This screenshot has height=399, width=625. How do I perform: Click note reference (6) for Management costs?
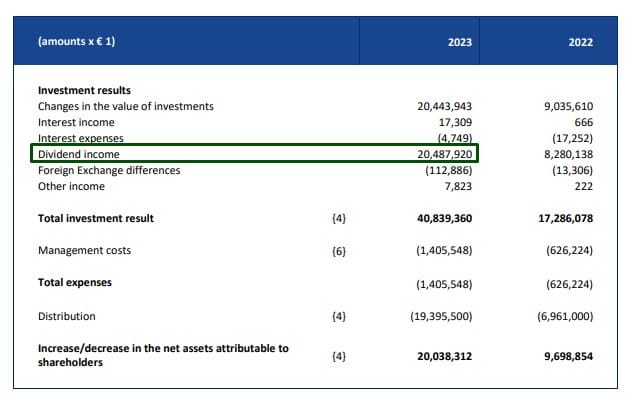(x=339, y=251)
